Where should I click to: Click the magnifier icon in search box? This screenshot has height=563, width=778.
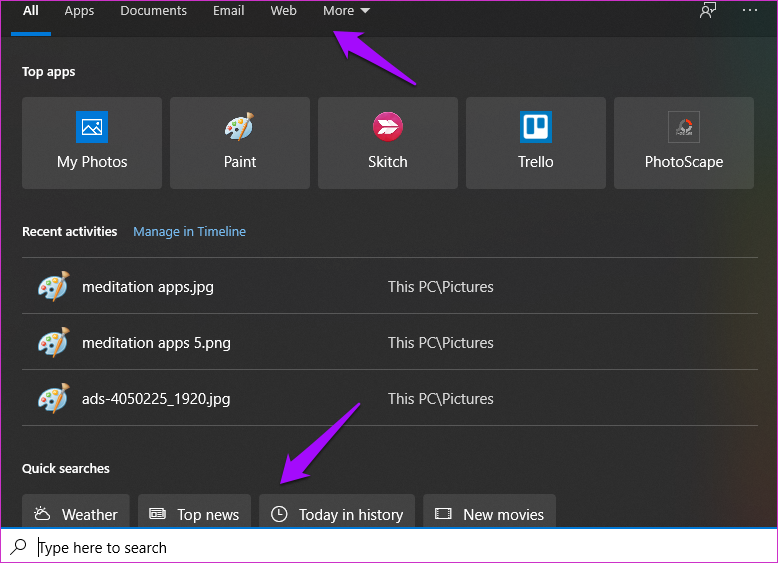[x=19, y=547]
